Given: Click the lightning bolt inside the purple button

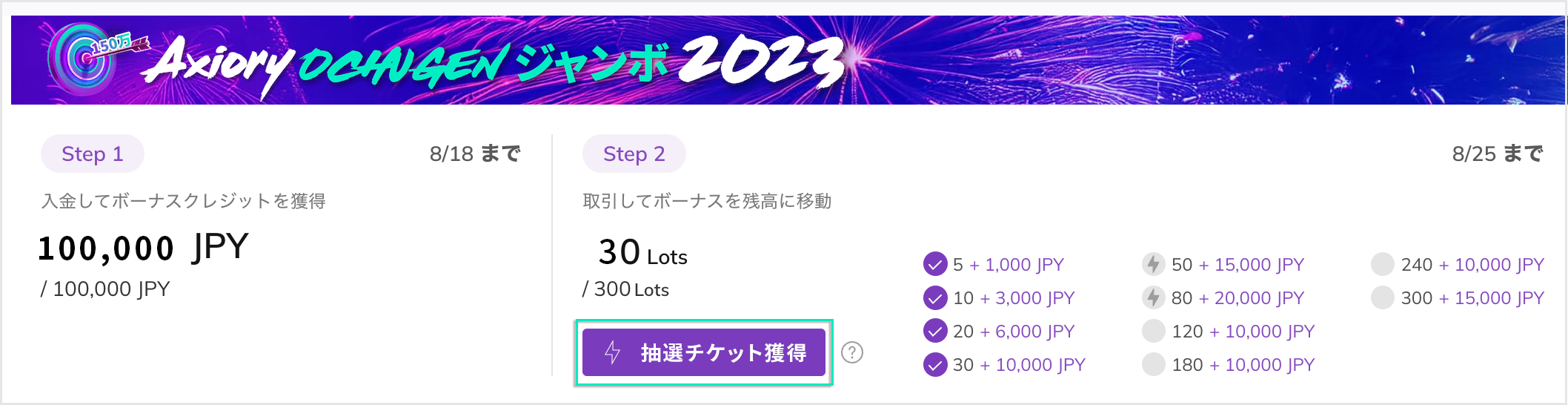Looking at the screenshot, I should click(612, 352).
